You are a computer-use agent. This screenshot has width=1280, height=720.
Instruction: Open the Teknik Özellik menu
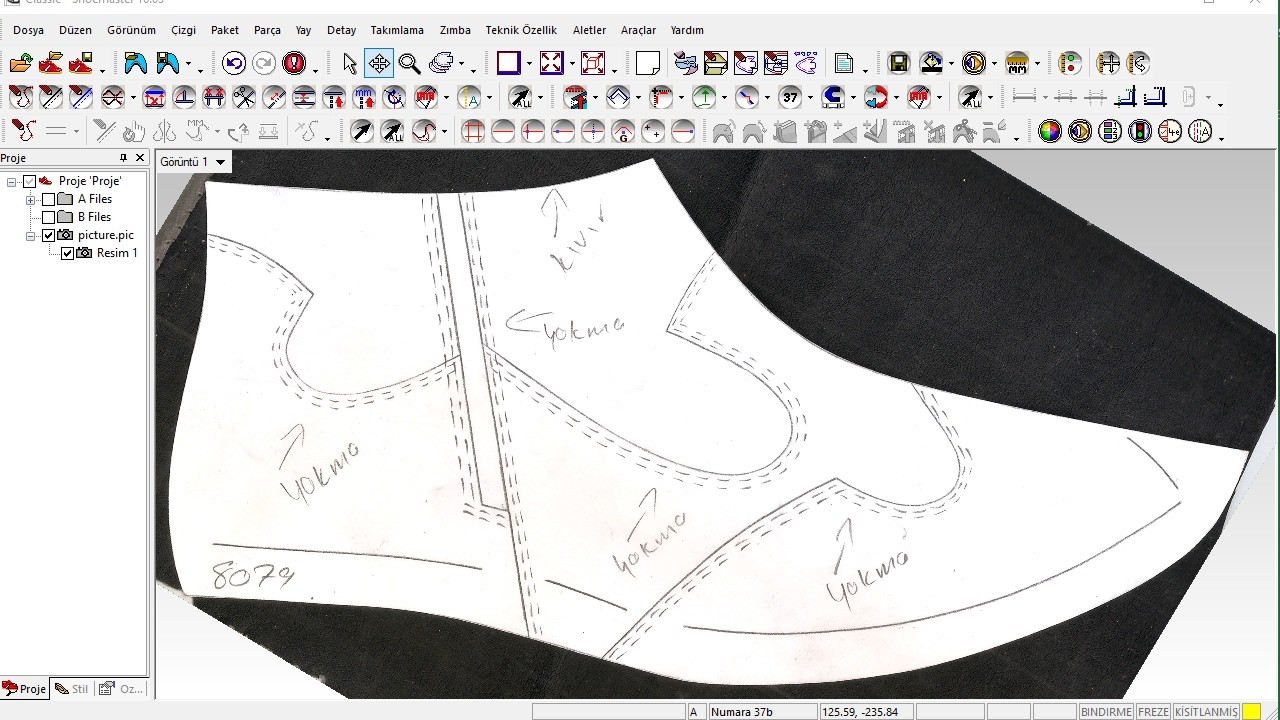pyautogui.click(x=521, y=30)
